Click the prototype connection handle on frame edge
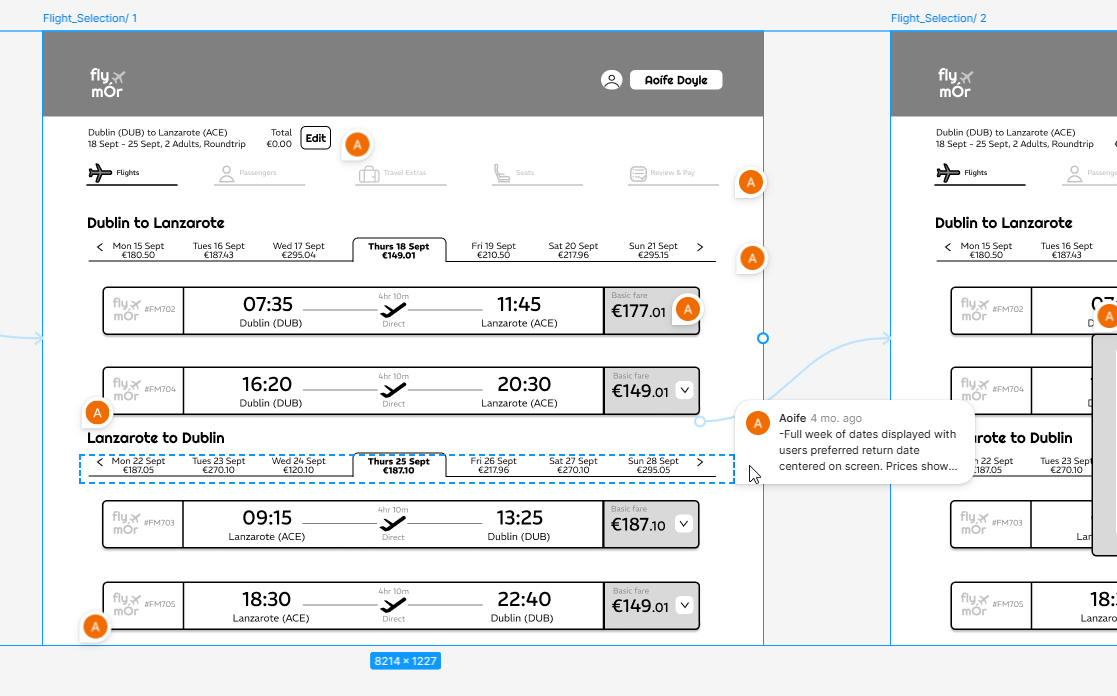The image size is (1117, 696). [763, 338]
